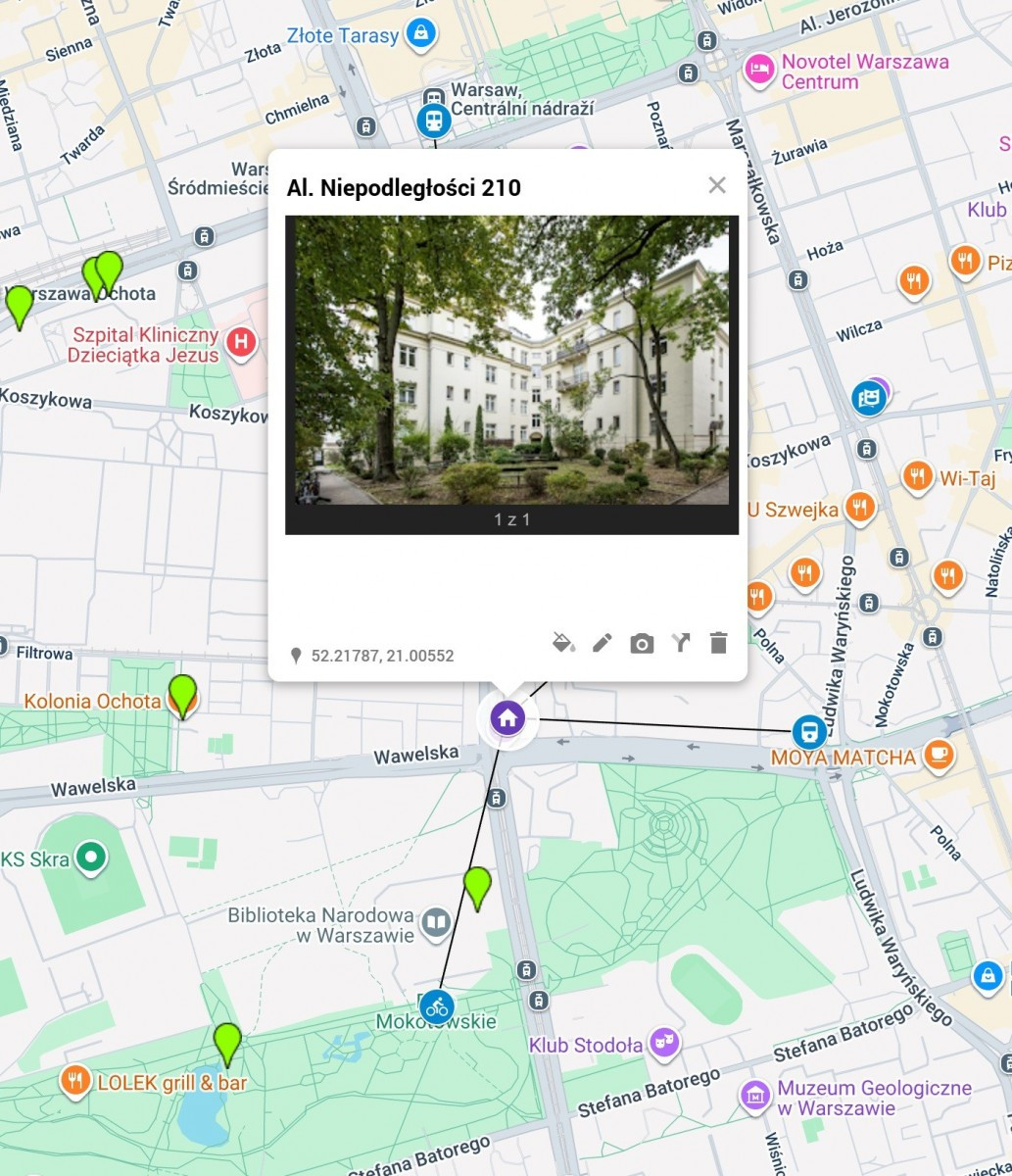
Task: Open the paint bucket style tool
Action: [x=563, y=643]
